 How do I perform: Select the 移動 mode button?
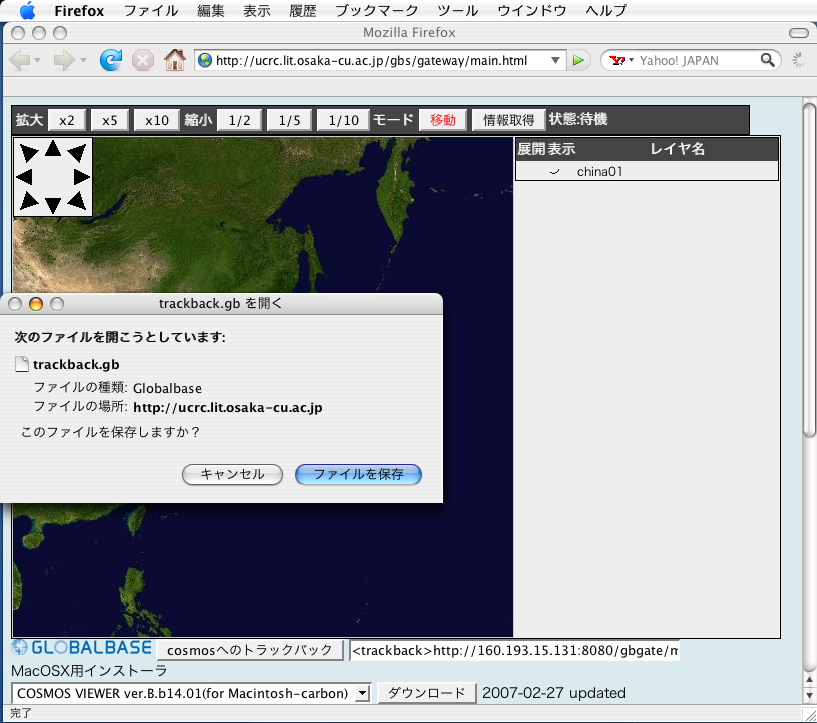pyautogui.click(x=443, y=120)
